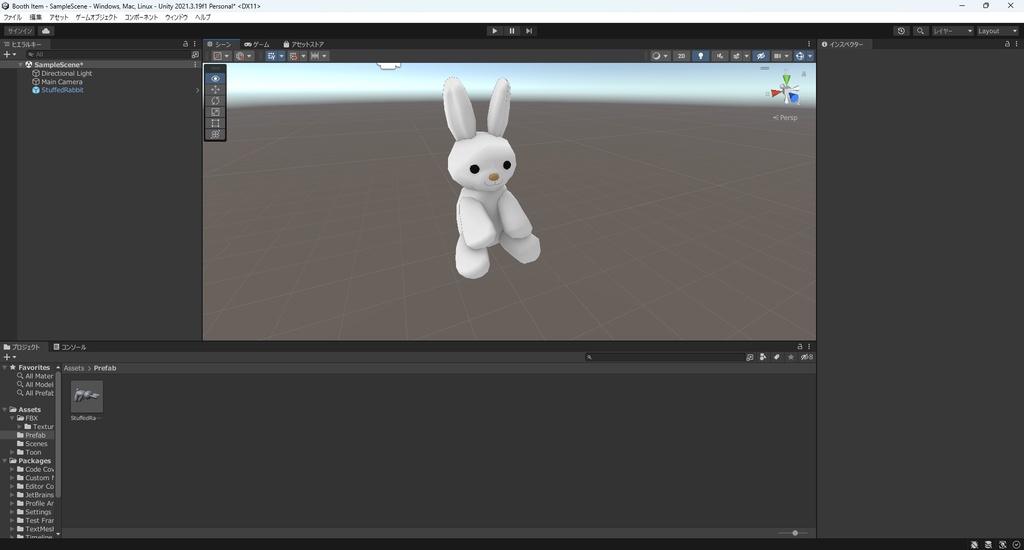
Task: Open the アセット menu
Action: pyautogui.click(x=59, y=18)
